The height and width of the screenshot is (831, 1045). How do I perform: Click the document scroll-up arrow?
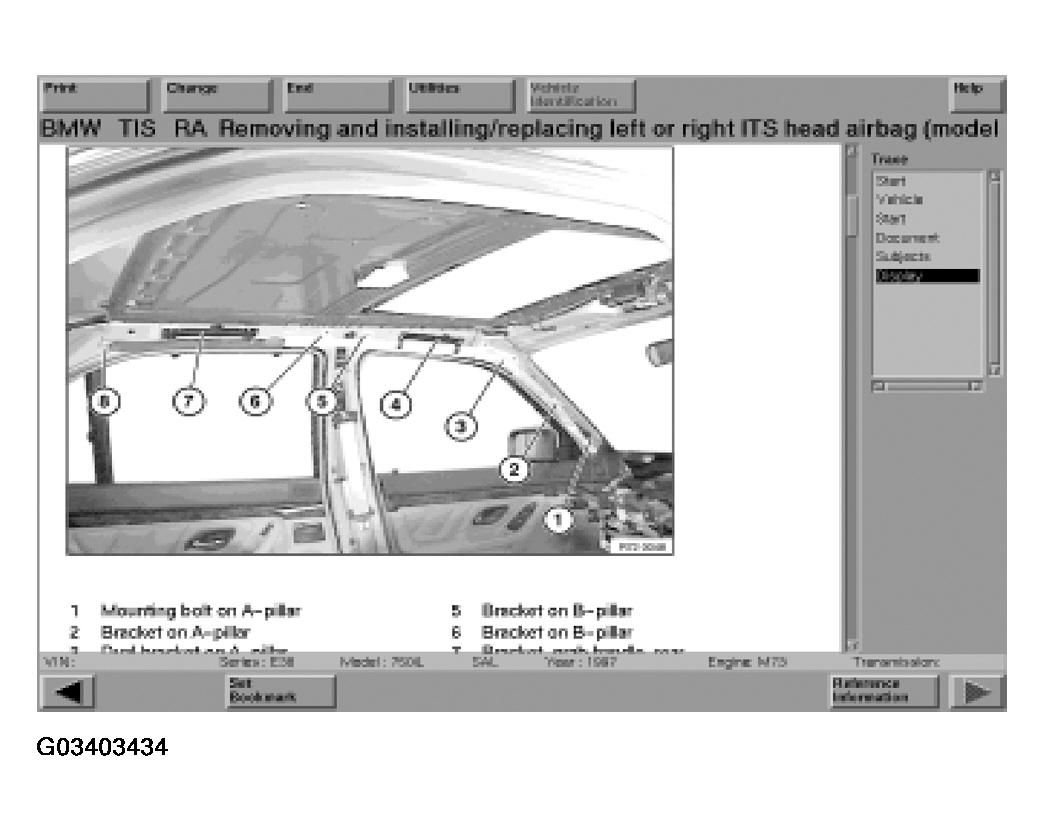coord(851,152)
